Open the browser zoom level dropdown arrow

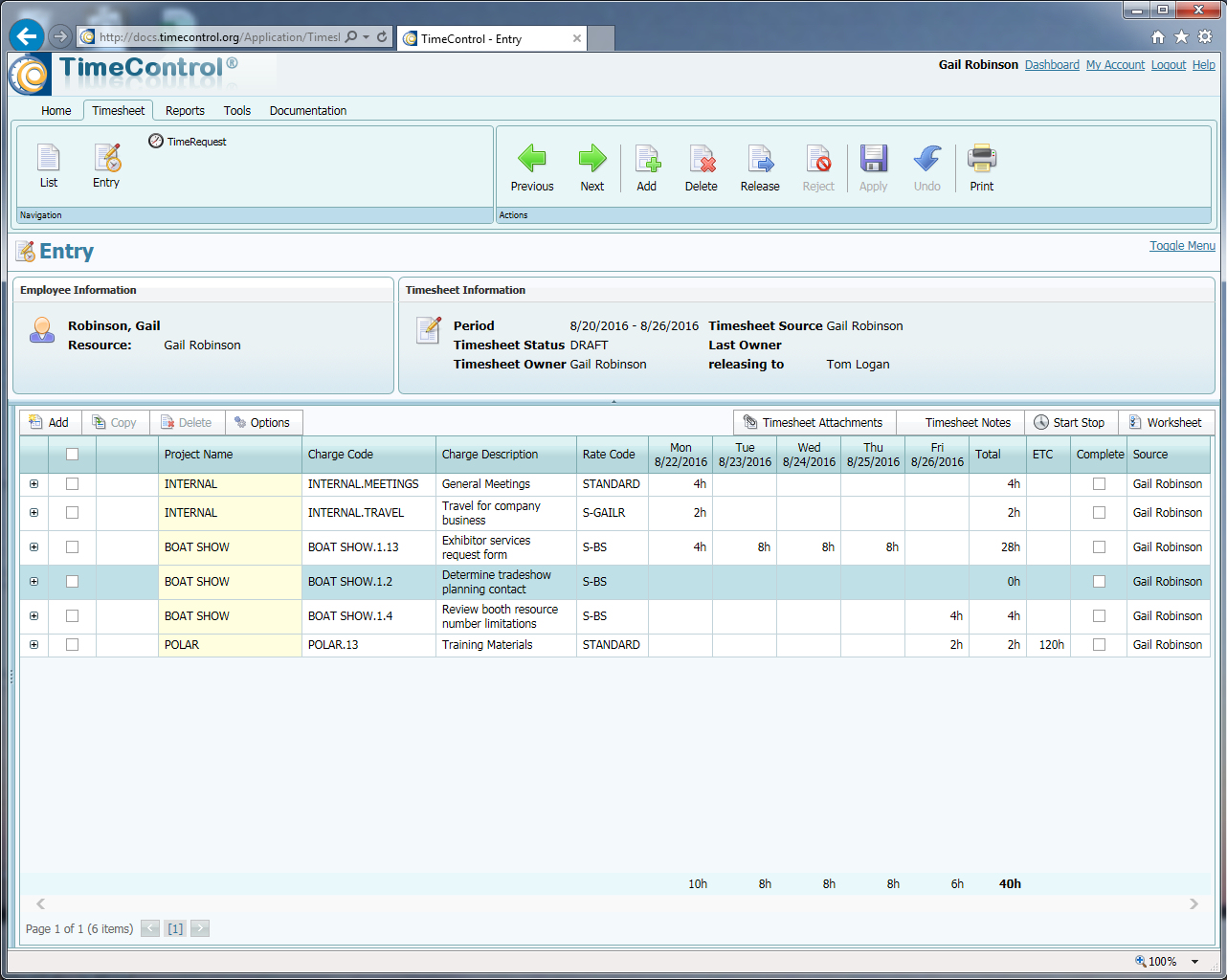(1194, 962)
